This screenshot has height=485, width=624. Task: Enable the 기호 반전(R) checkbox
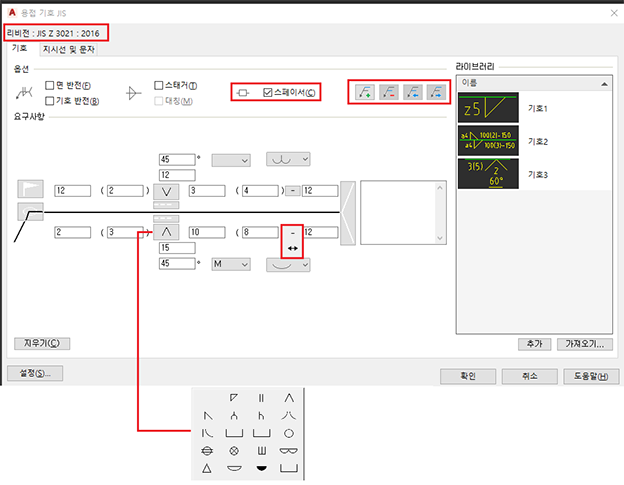click(x=50, y=101)
